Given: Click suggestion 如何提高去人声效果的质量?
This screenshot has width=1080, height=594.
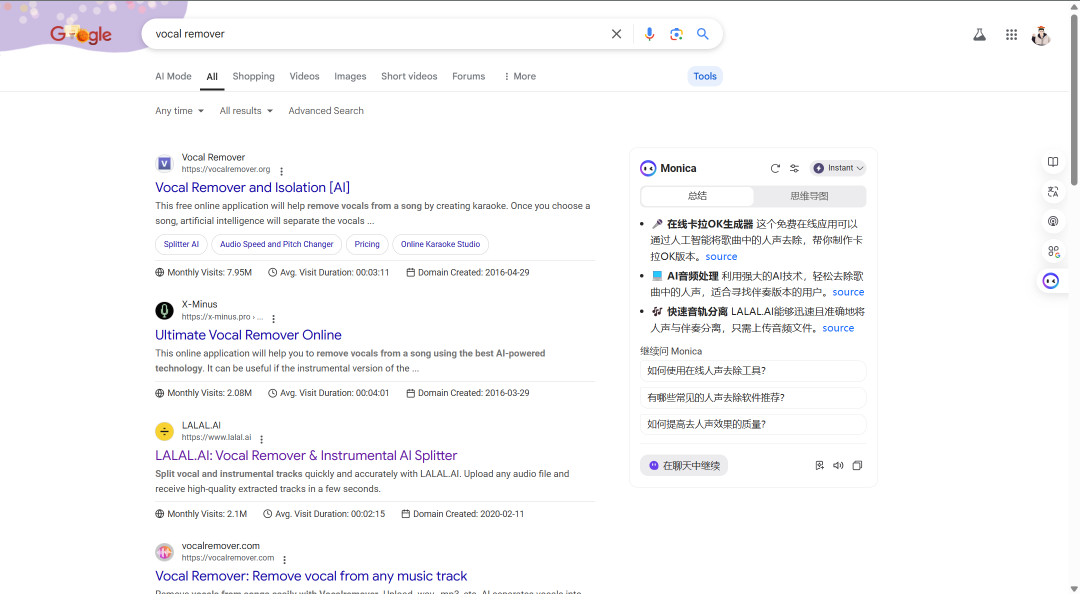Looking at the screenshot, I should point(753,424).
